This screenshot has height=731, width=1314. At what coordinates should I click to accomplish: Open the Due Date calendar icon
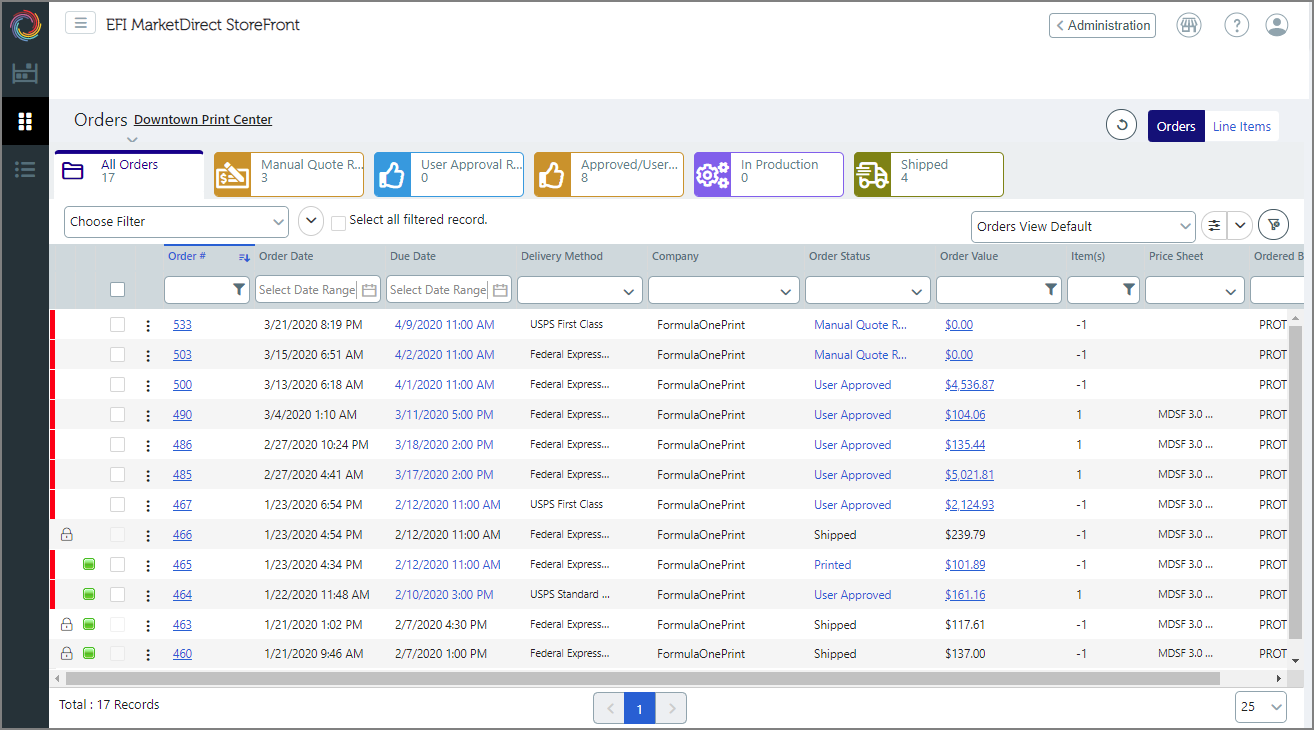pos(500,290)
